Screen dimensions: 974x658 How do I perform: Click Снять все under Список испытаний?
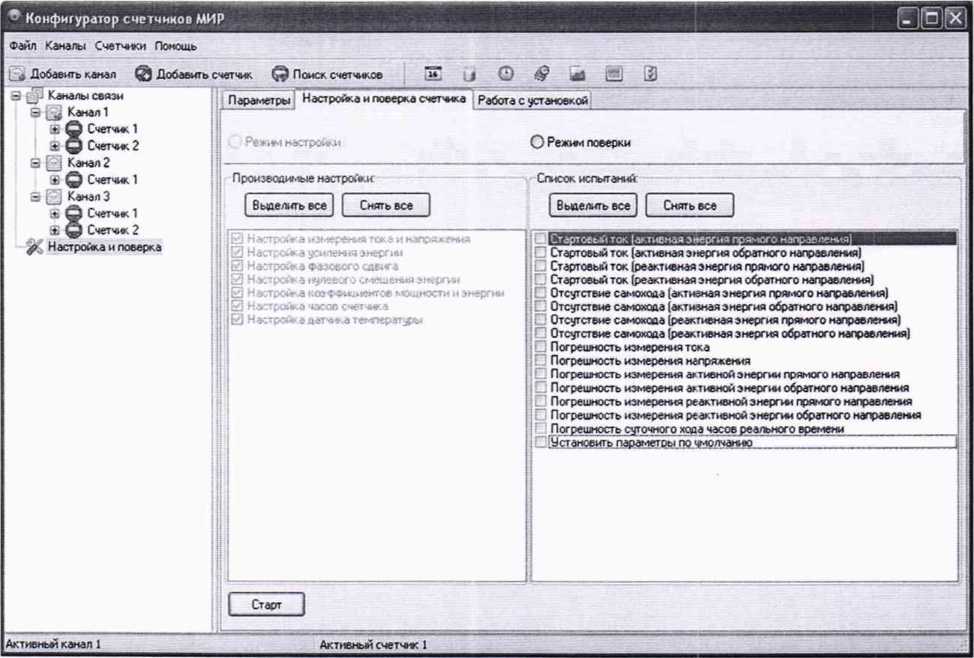point(690,205)
